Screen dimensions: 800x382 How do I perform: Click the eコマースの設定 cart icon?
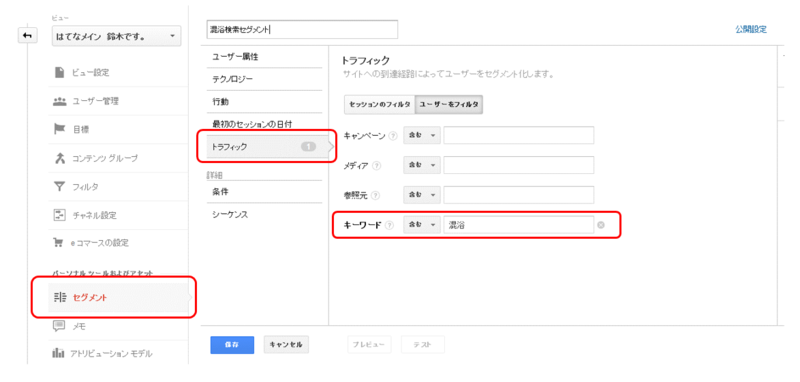click(59, 243)
